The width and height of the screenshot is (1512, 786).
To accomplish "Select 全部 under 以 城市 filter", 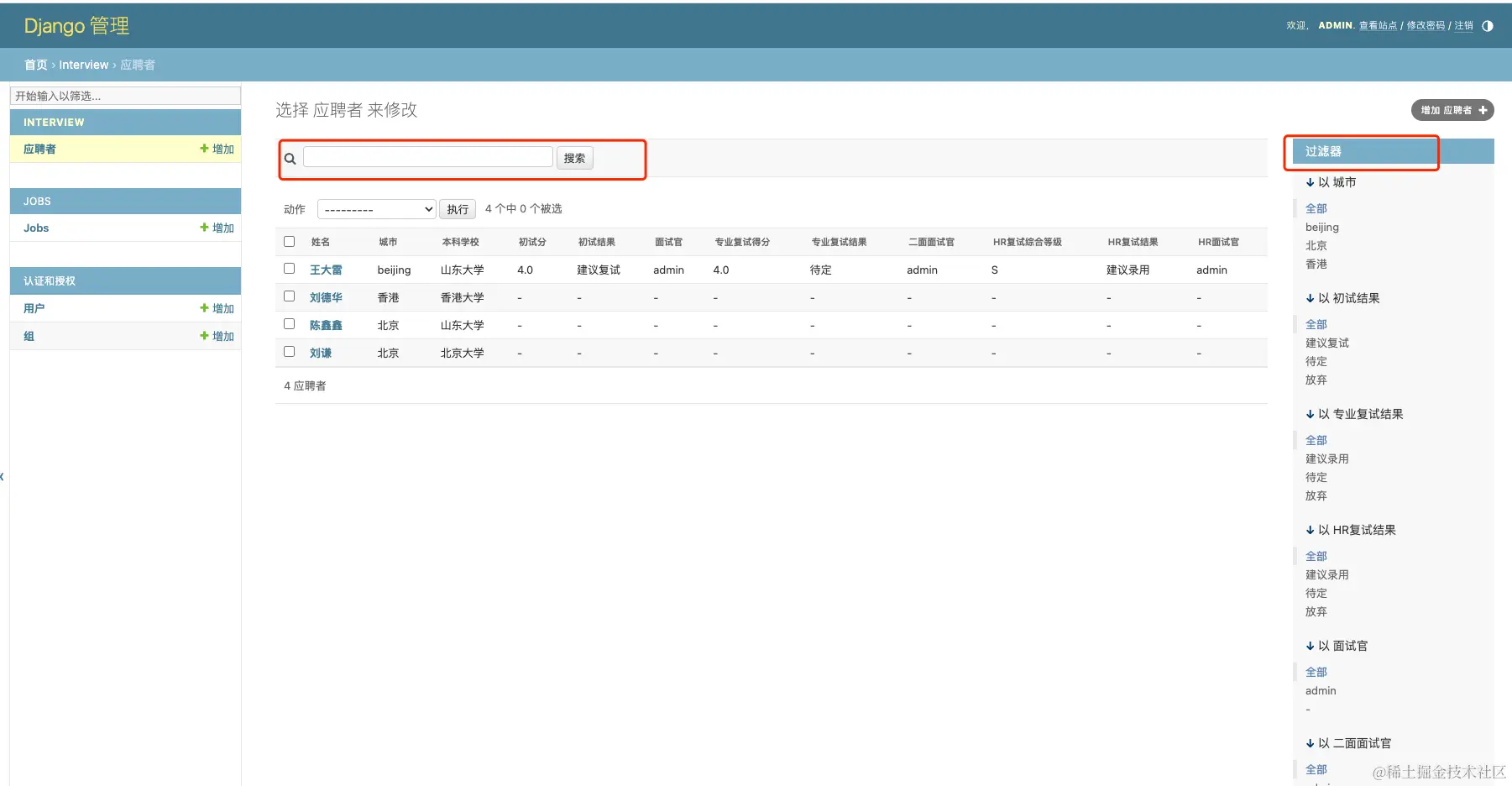I will (1316, 208).
